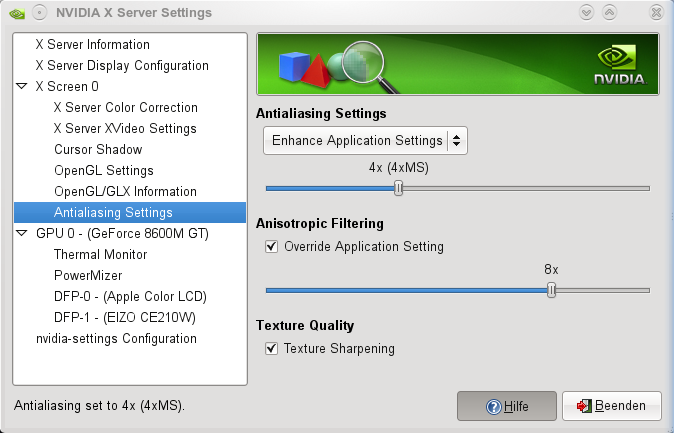Click the antialiasing 4x slider handle
Viewport: 674px width, 433px height.
[x=398, y=188]
